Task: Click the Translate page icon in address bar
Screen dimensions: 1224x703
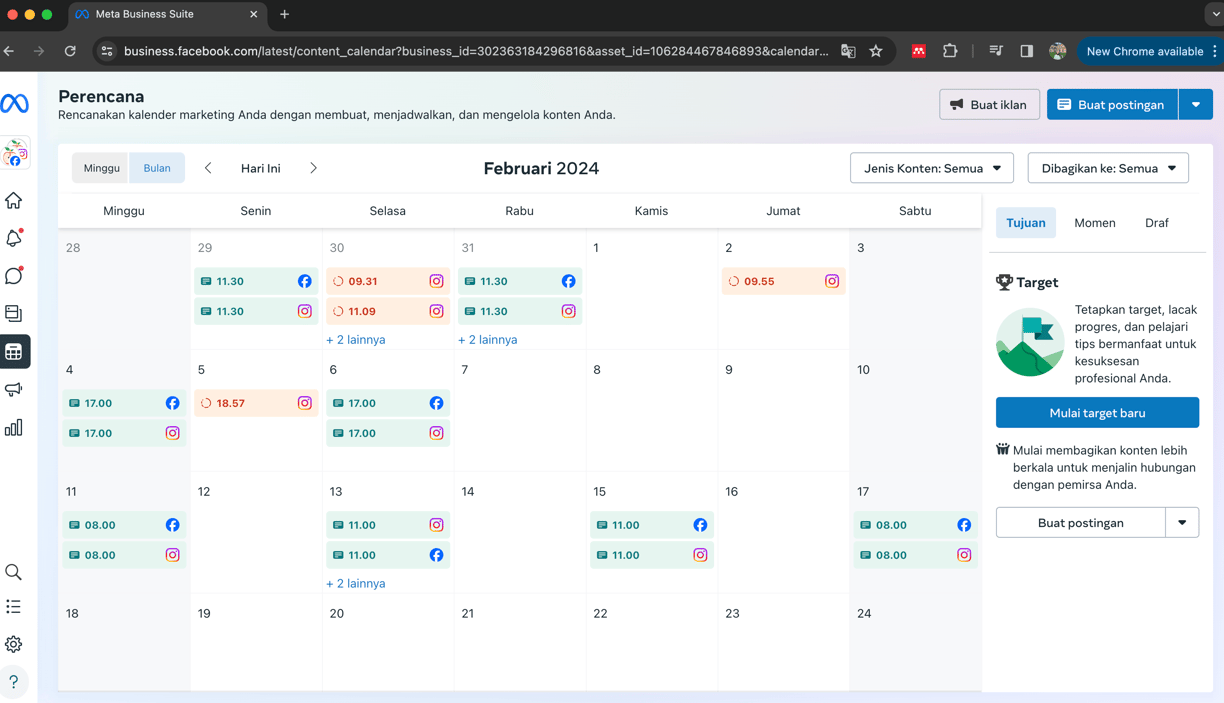Action: click(x=848, y=51)
